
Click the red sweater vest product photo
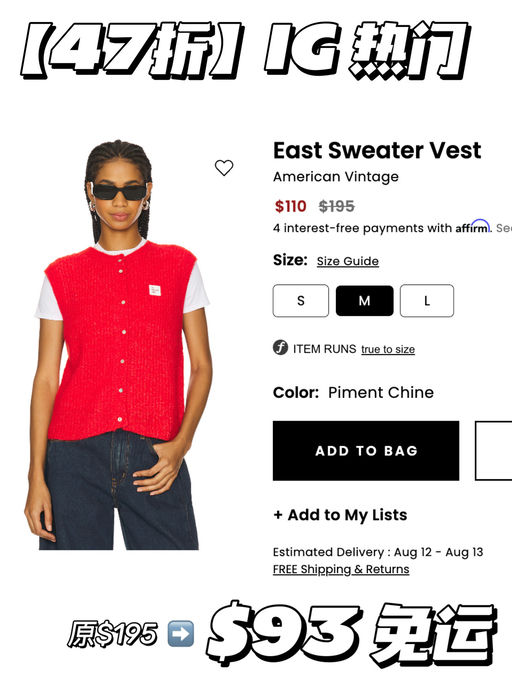click(x=118, y=344)
